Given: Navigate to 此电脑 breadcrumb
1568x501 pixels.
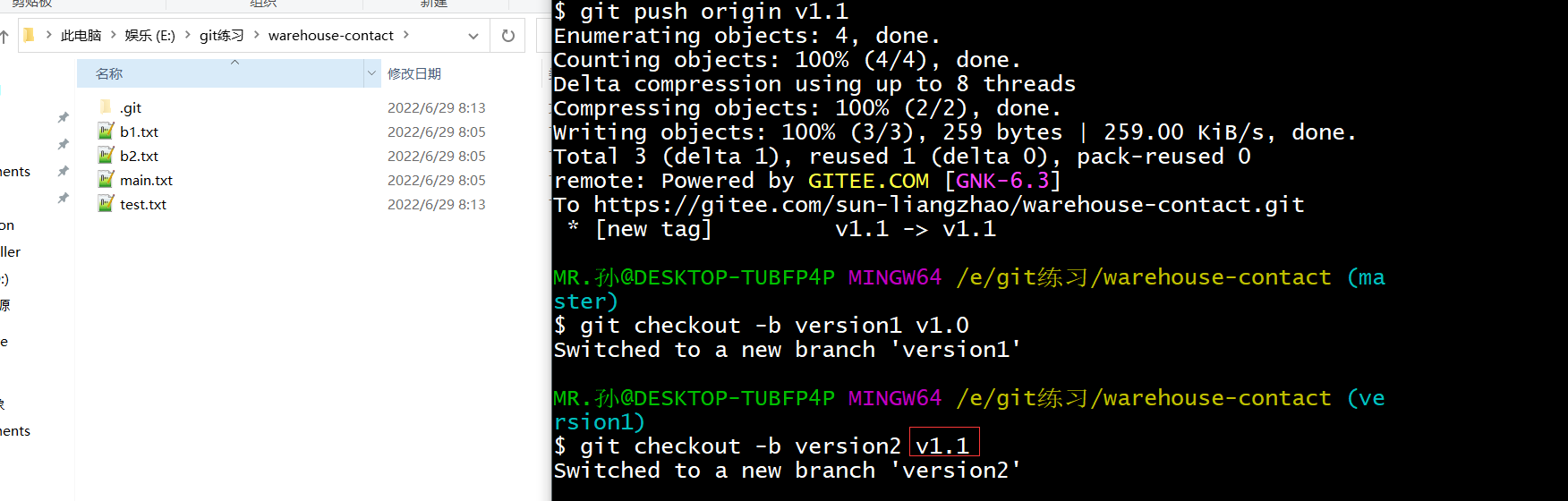Looking at the screenshot, I should (x=81, y=35).
